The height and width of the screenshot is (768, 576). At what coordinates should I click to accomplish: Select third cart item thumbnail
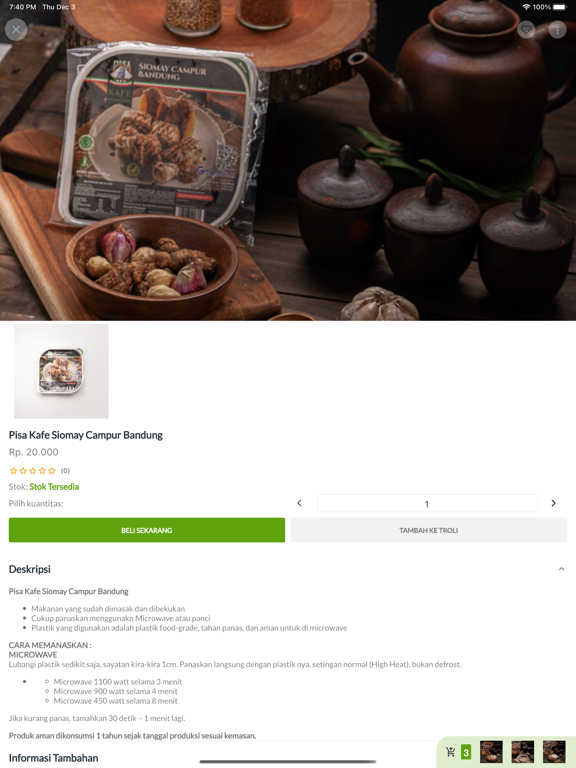coord(554,752)
